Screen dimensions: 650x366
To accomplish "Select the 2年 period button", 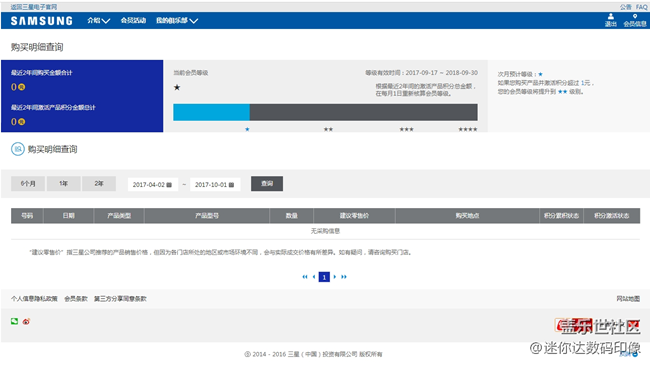I will click(x=99, y=184).
